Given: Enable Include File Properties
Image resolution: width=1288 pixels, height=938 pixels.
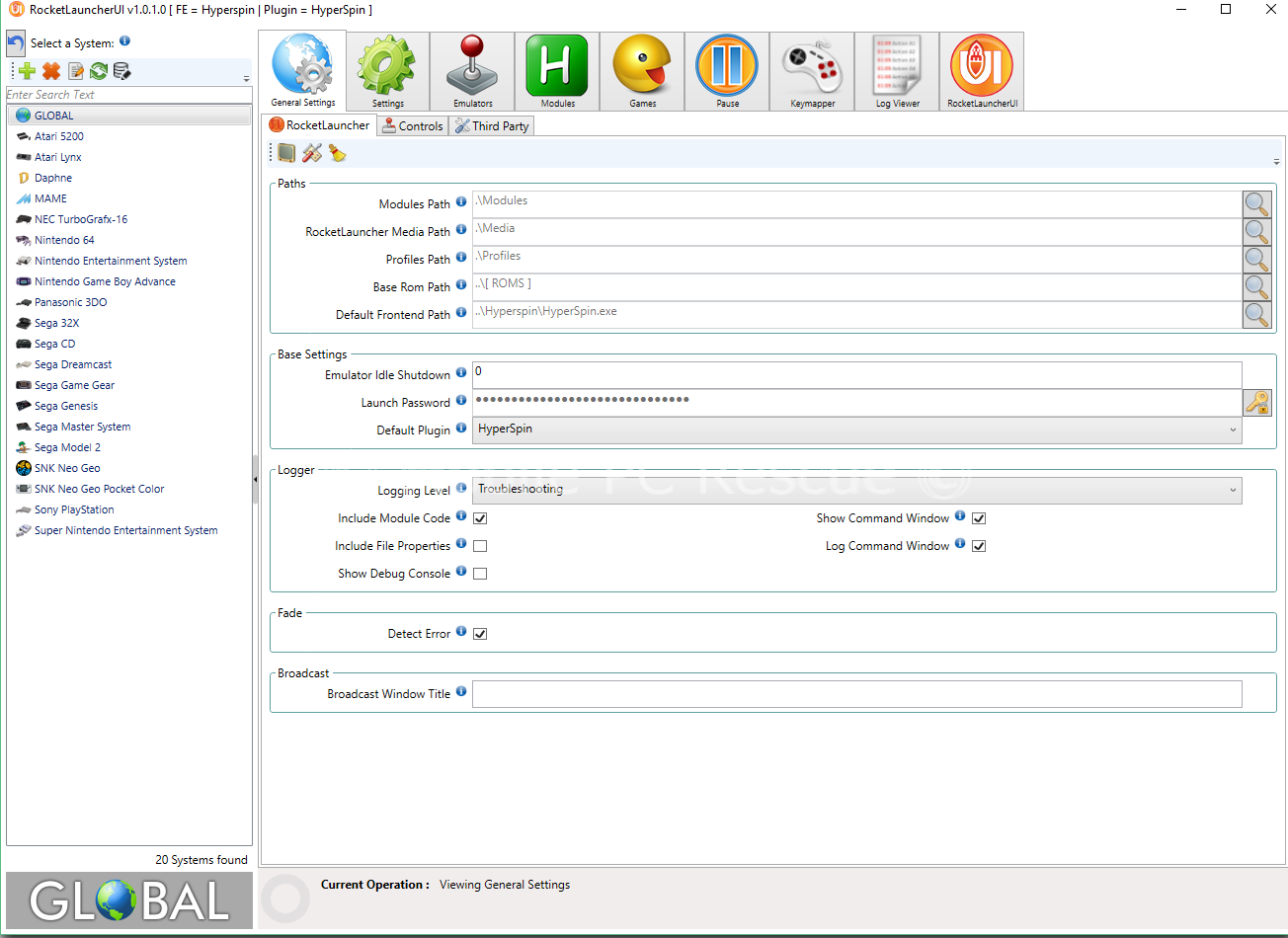Looking at the screenshot, I should click(480, 546).
